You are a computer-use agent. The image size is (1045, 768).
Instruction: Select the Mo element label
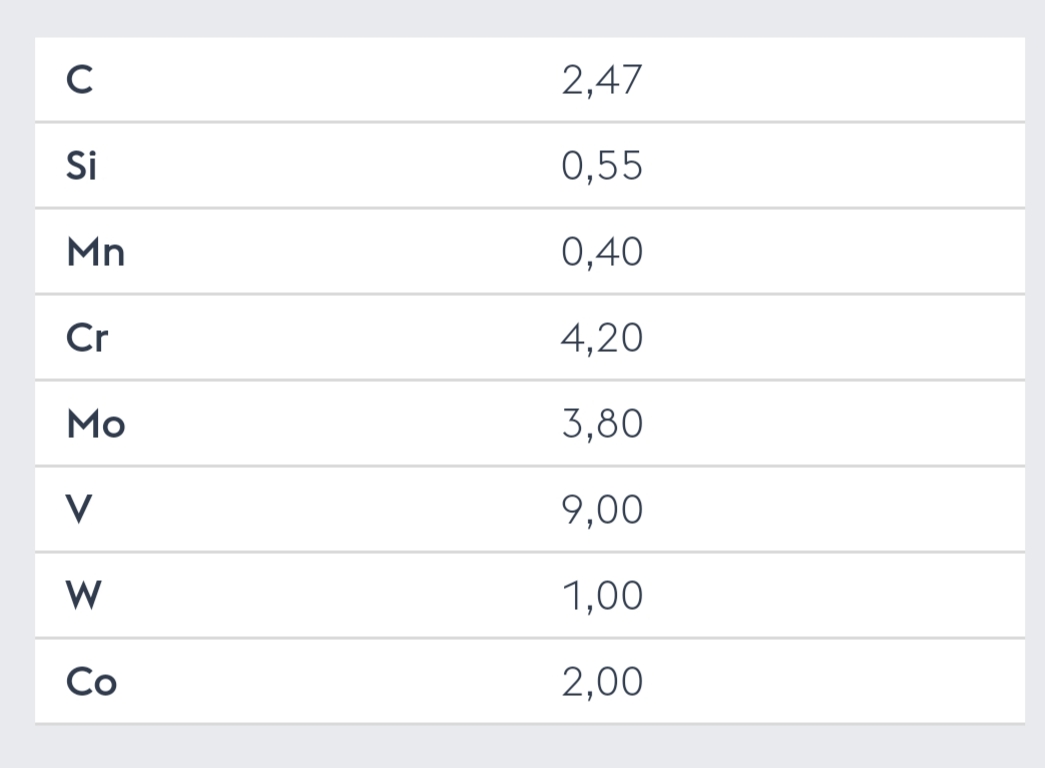[x=96, y=424]
